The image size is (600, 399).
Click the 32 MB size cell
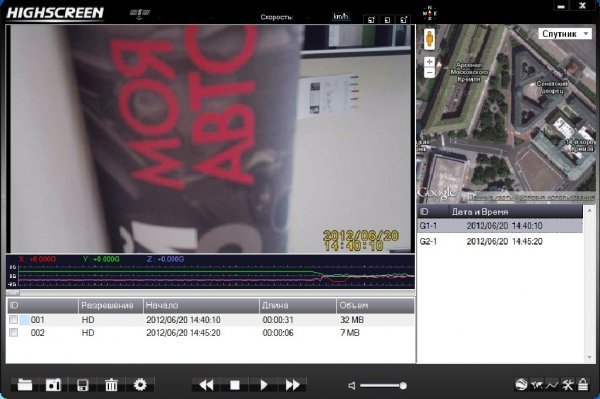coord(352,319)
